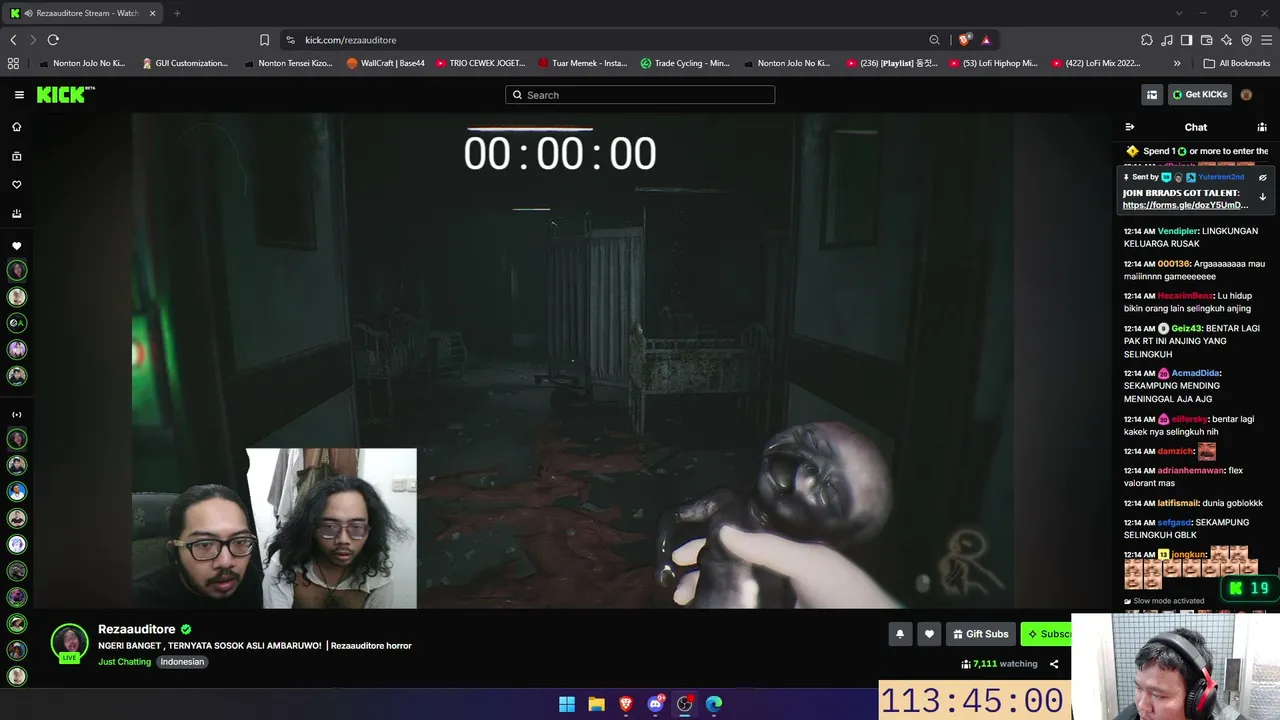Open the Windows Start menu
This screenshot has height=720, width=1280.
tap(567, 704)
